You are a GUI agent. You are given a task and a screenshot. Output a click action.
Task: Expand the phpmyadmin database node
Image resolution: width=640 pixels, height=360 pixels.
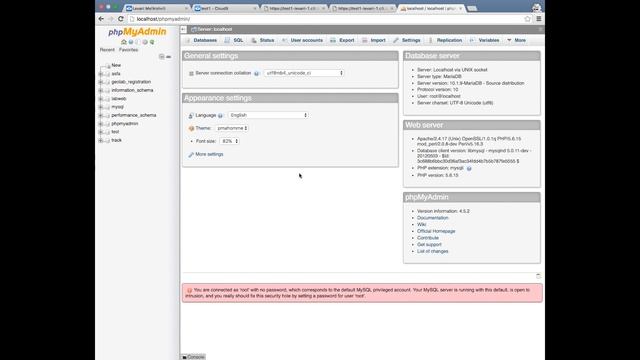[101, 124]
